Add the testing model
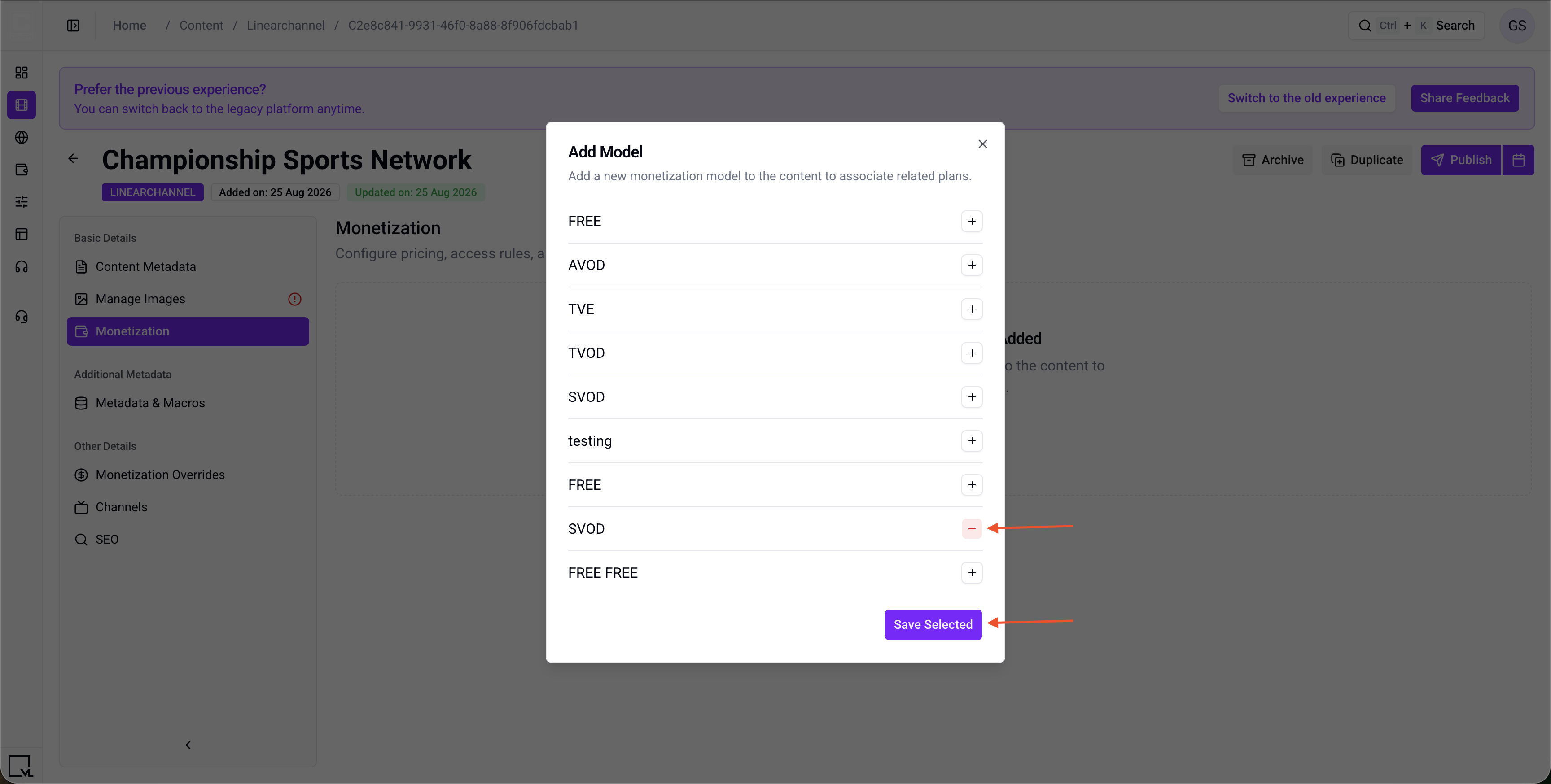1551x784 pixels. [x=971, y=441]
